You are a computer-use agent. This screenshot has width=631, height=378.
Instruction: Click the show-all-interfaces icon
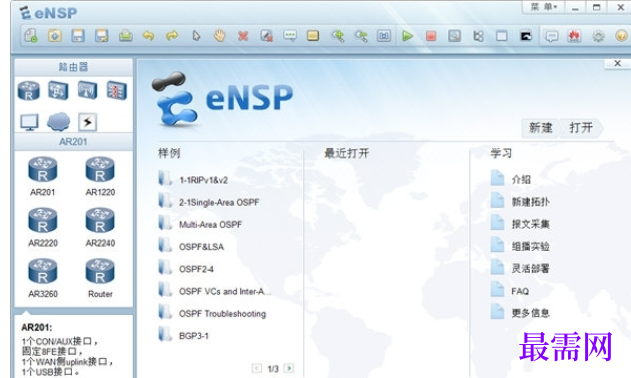(x=478, y=36)
